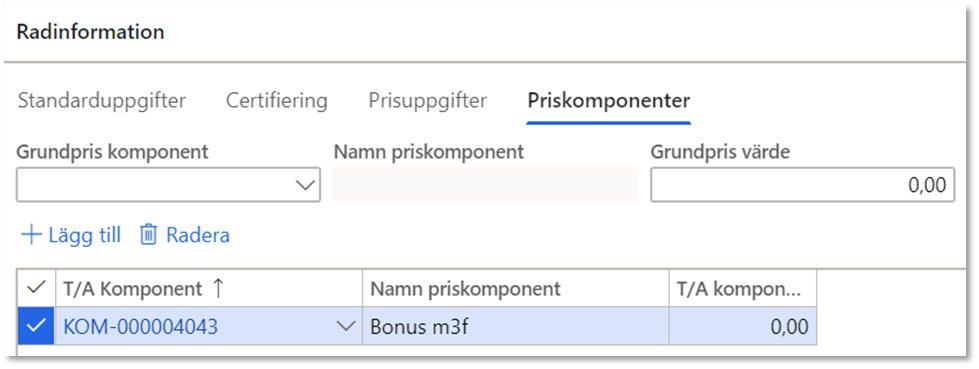Viewport: 979px width, 369px height.
Task: Click the Grundpris värde input field
Action: [x=802, y=185]
